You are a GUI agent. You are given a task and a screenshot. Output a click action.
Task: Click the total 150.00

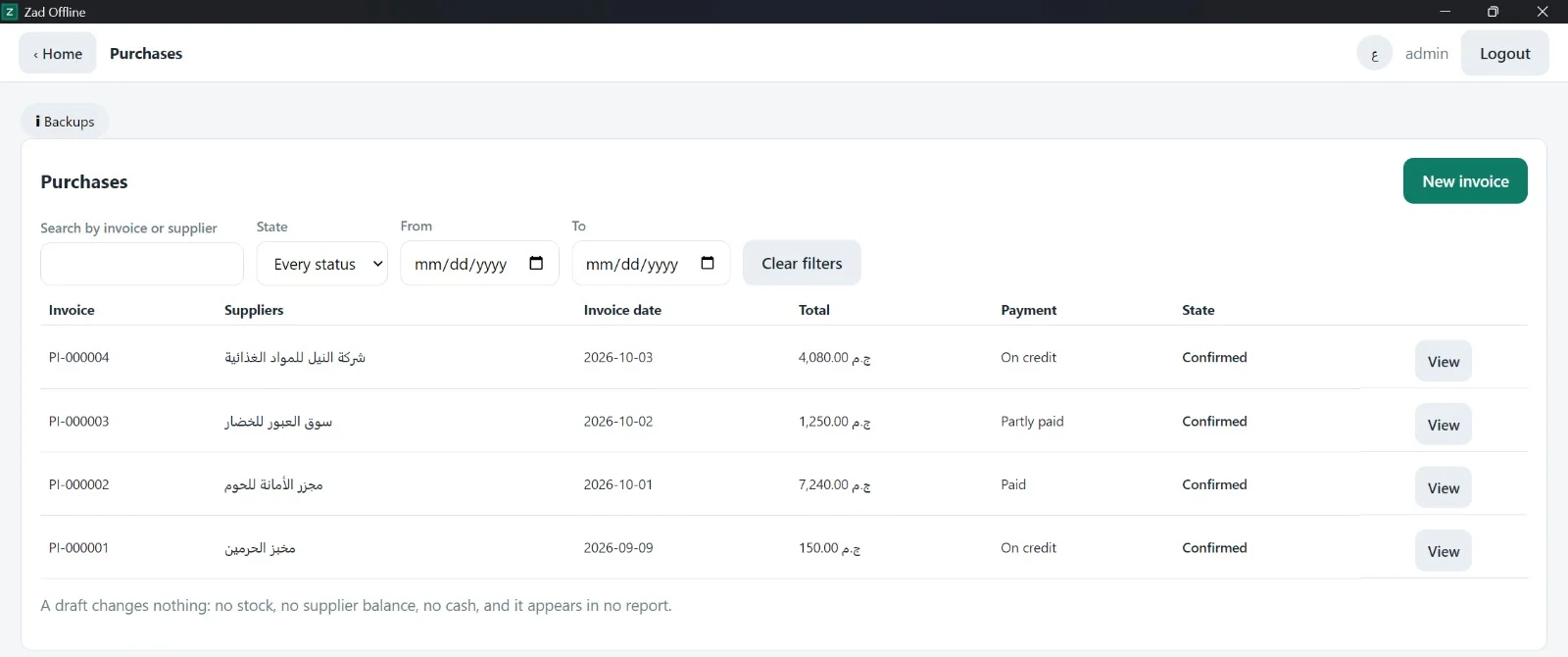click(x=829, y=548)
